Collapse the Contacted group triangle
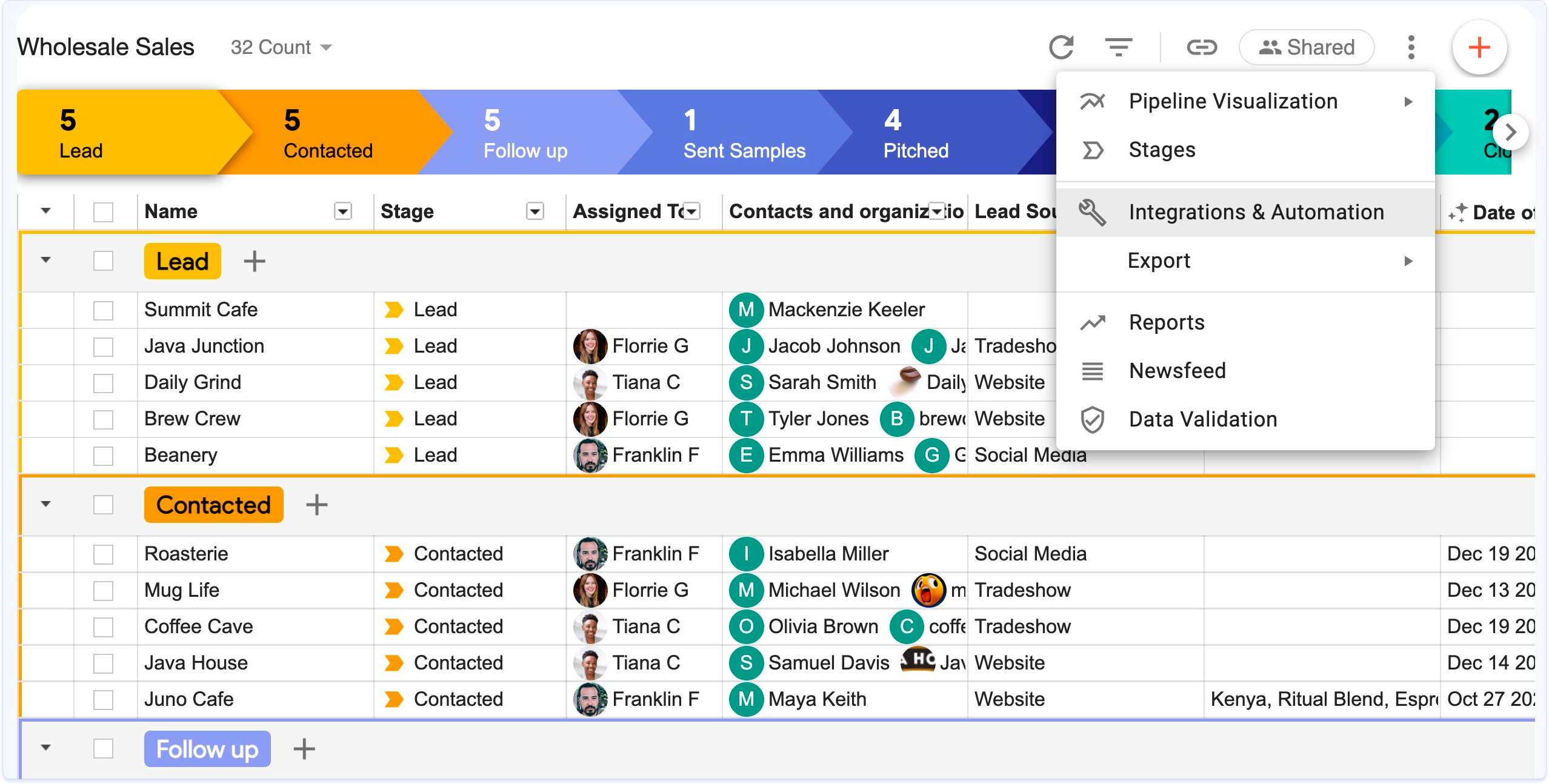 click(45, 505)
